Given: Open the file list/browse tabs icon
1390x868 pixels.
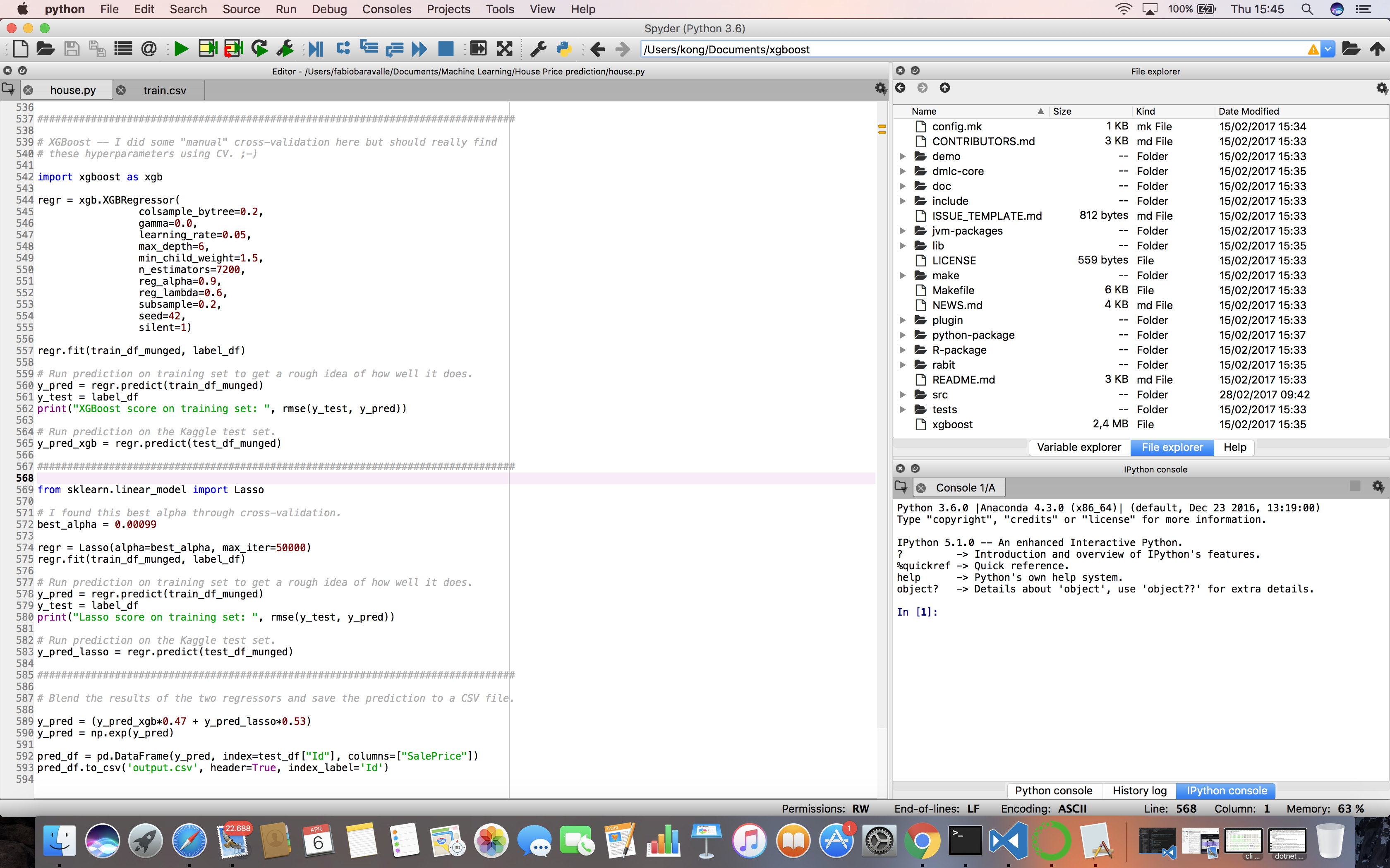Looking at the screenshot, I should click(123, 49).
